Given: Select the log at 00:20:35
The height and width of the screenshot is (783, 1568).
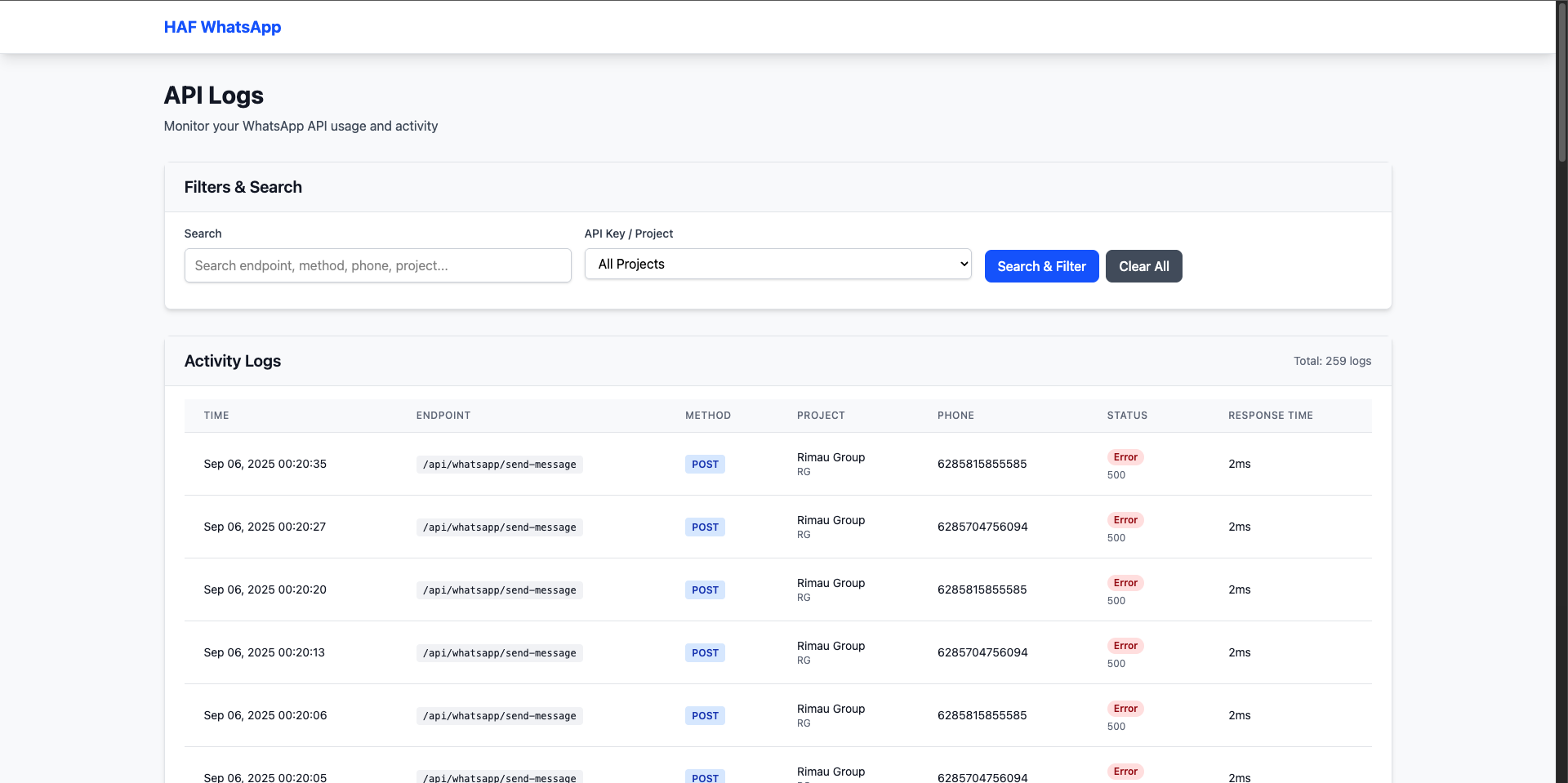Looking at the screenshot, I should point(265,464).
